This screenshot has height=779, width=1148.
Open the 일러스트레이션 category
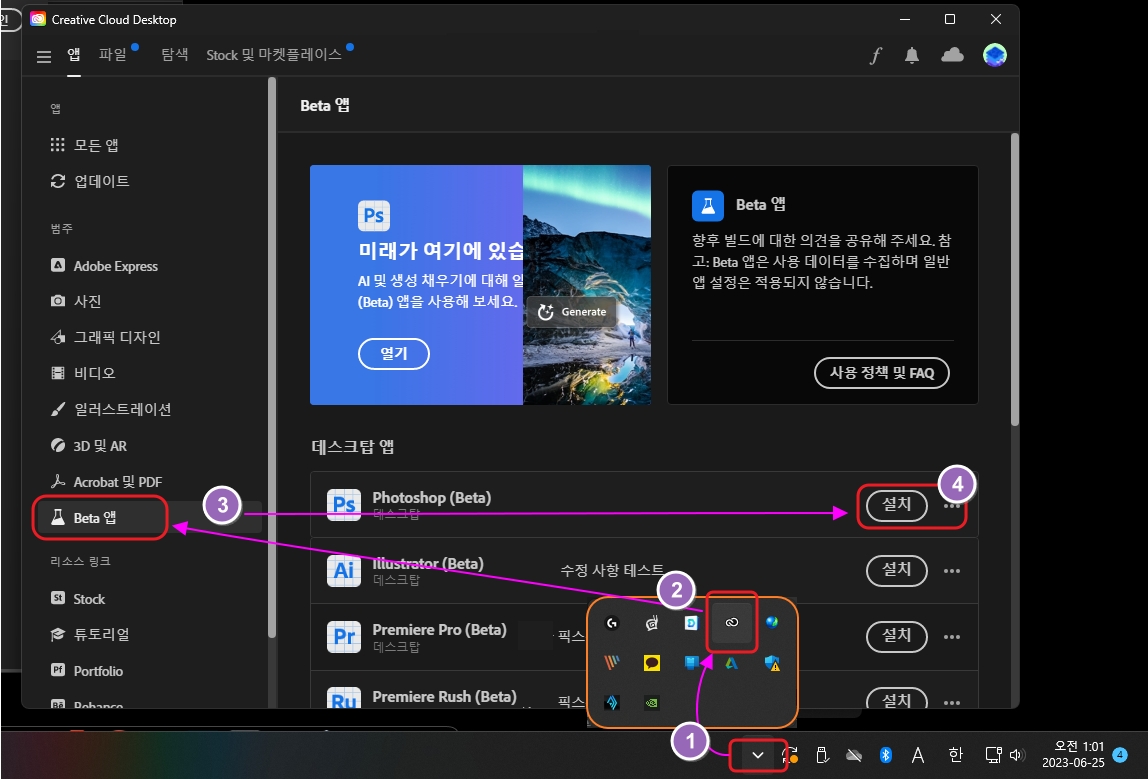click(110, 409)
